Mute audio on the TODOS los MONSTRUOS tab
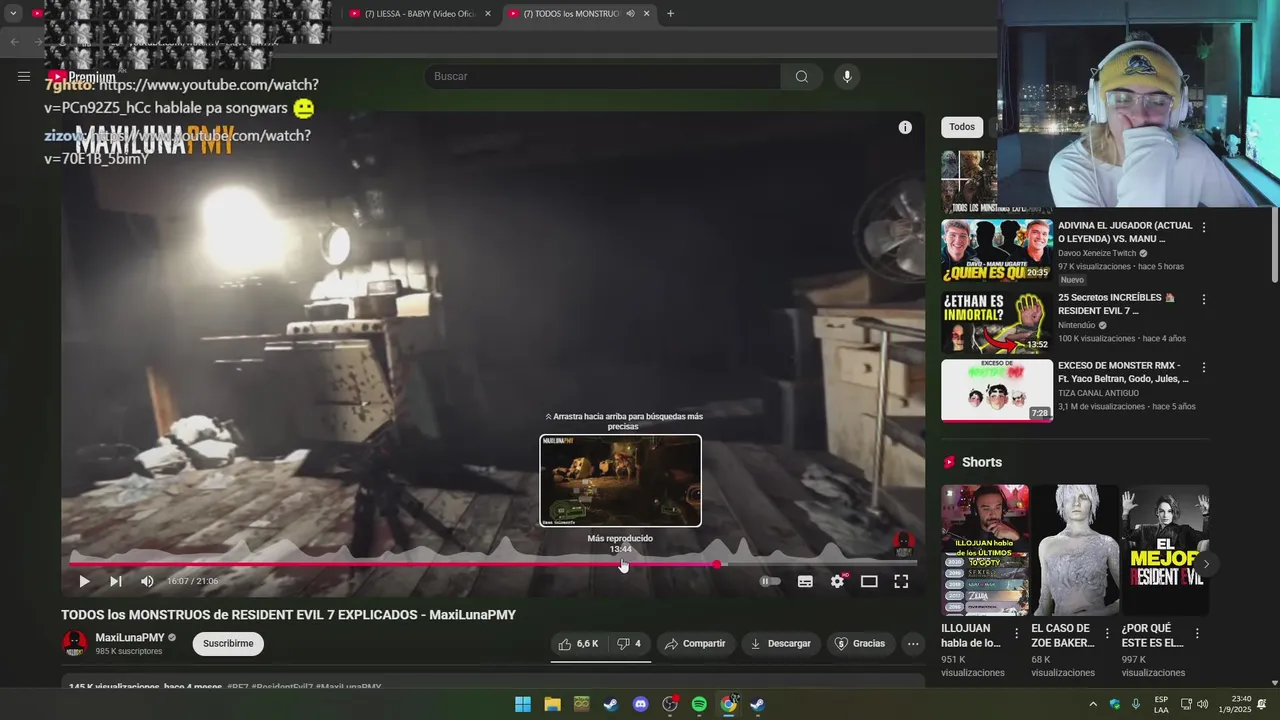 point(630,14)
